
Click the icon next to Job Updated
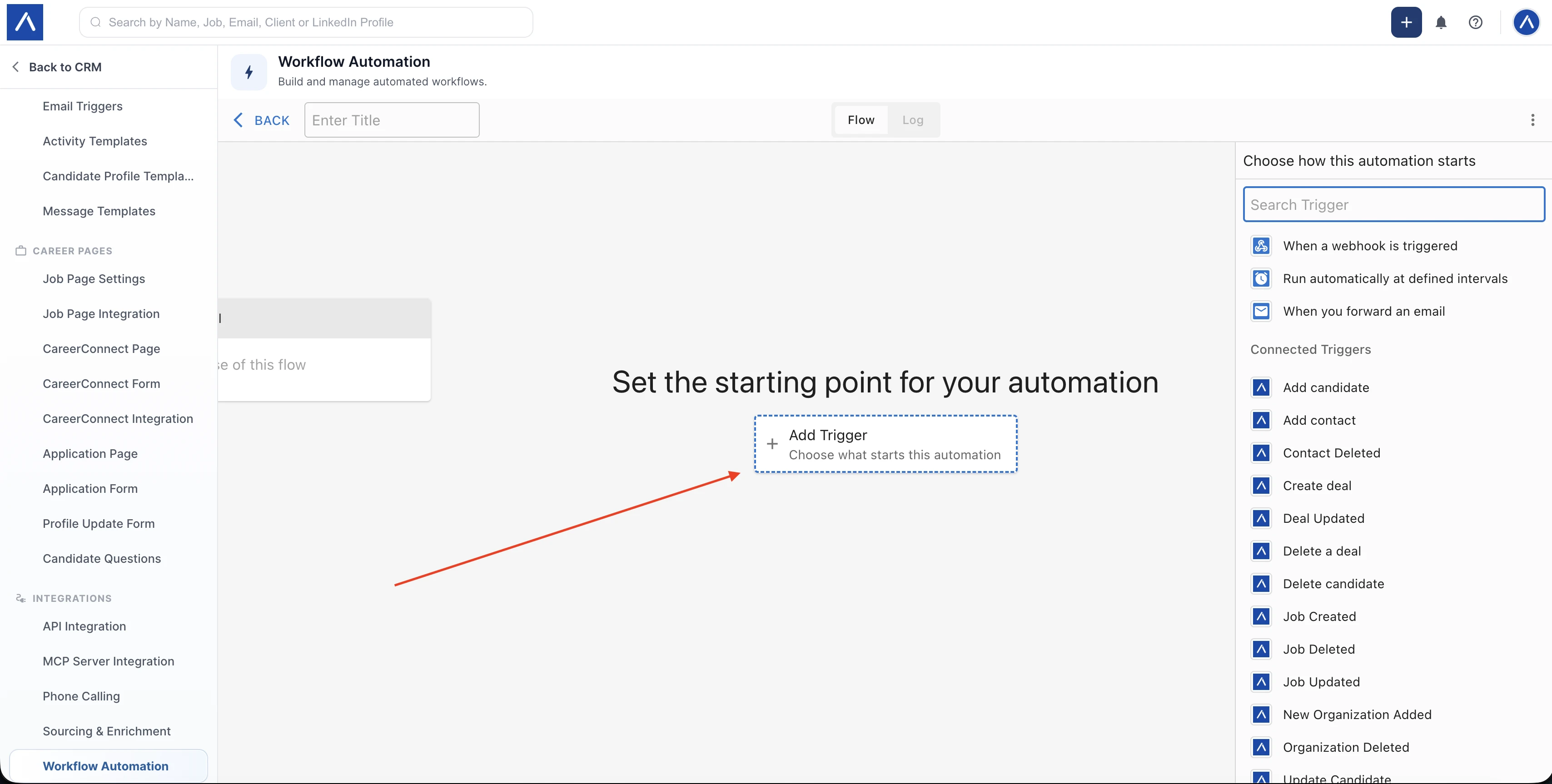1261,682
